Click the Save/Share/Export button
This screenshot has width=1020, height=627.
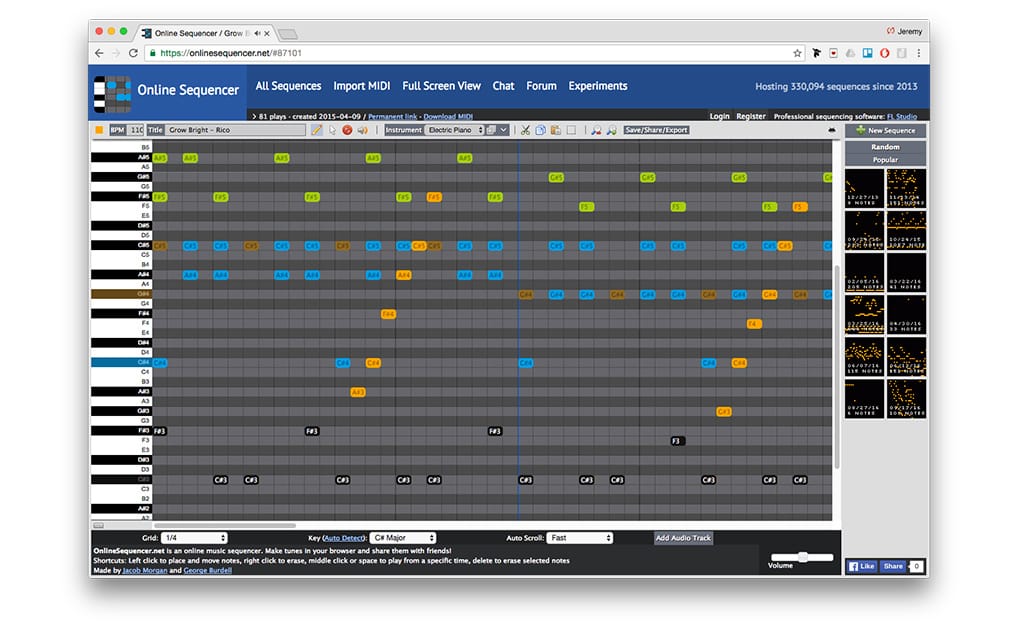click(656, 130)
